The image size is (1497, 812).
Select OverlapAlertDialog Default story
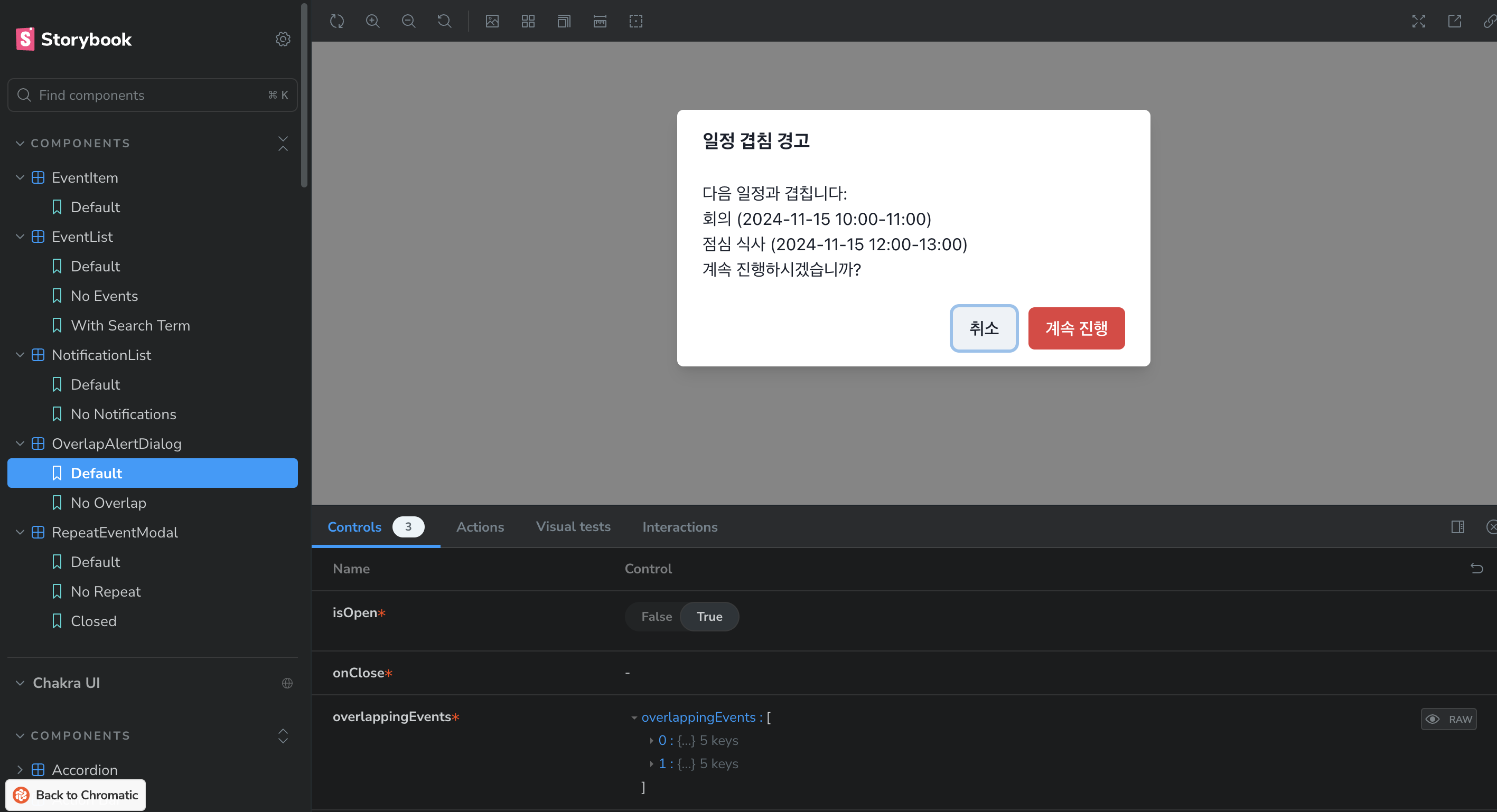click(x=152, y=474)
